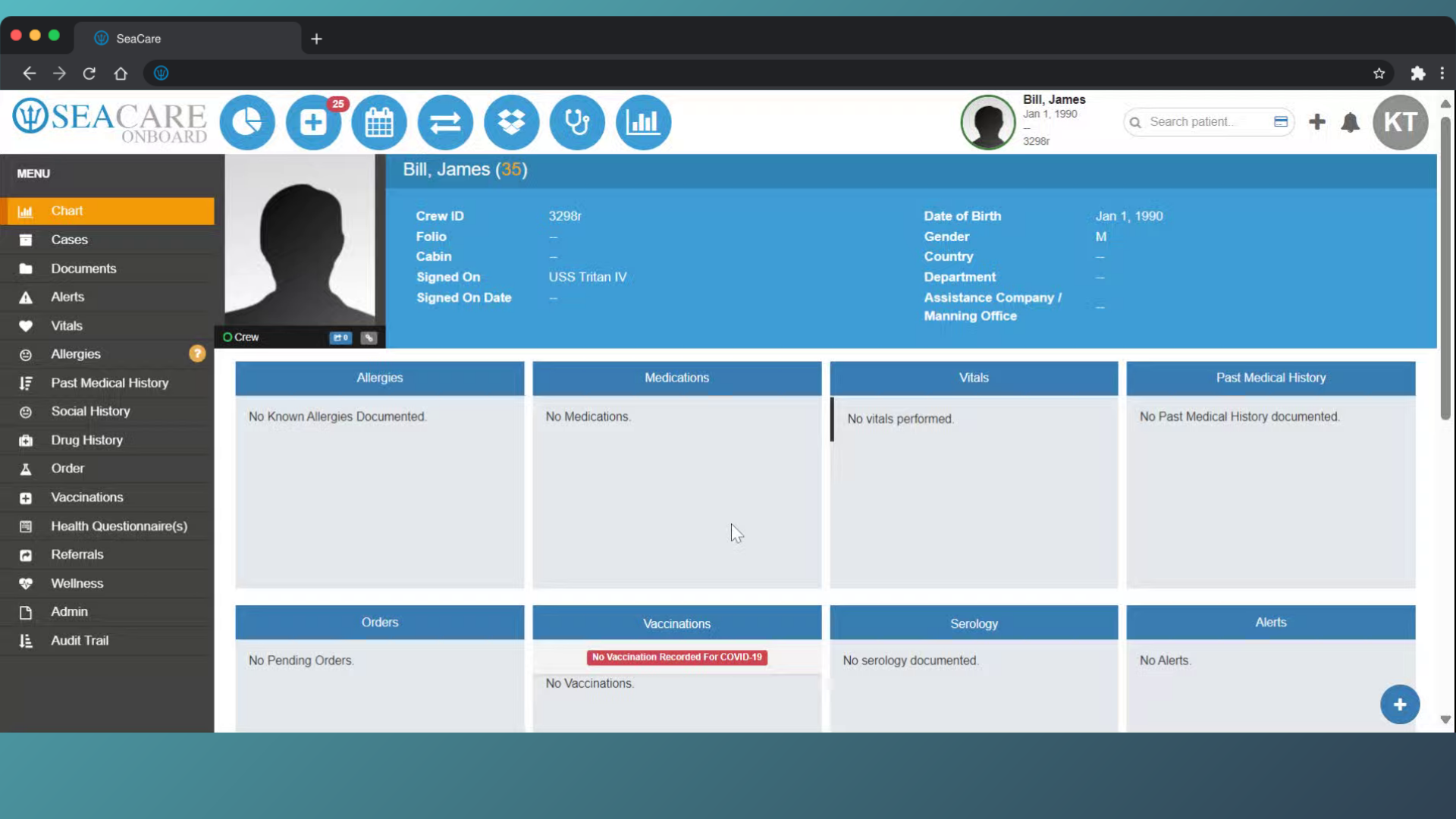Open the medical plus icon with badge 25
Viewport: 1456px width, 819px height.
313,122
